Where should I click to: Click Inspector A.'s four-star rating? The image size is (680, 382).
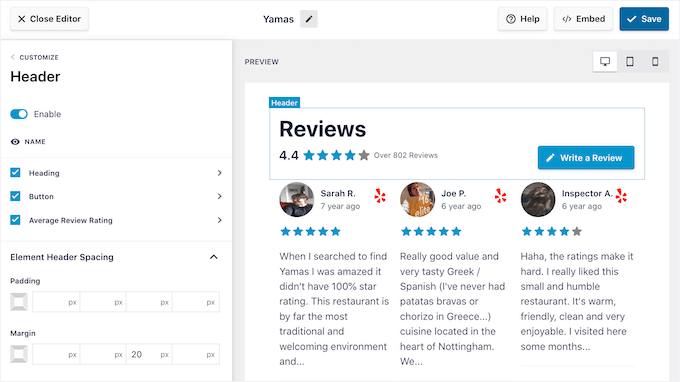pyautogui.click(x=551, y=232)
